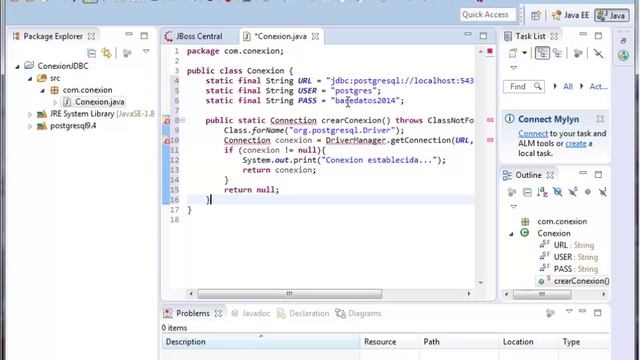Open Package Explorer view menu triangle
This screenshot has height=360, width=640.
pyautogui.click(x=146, y=51)
